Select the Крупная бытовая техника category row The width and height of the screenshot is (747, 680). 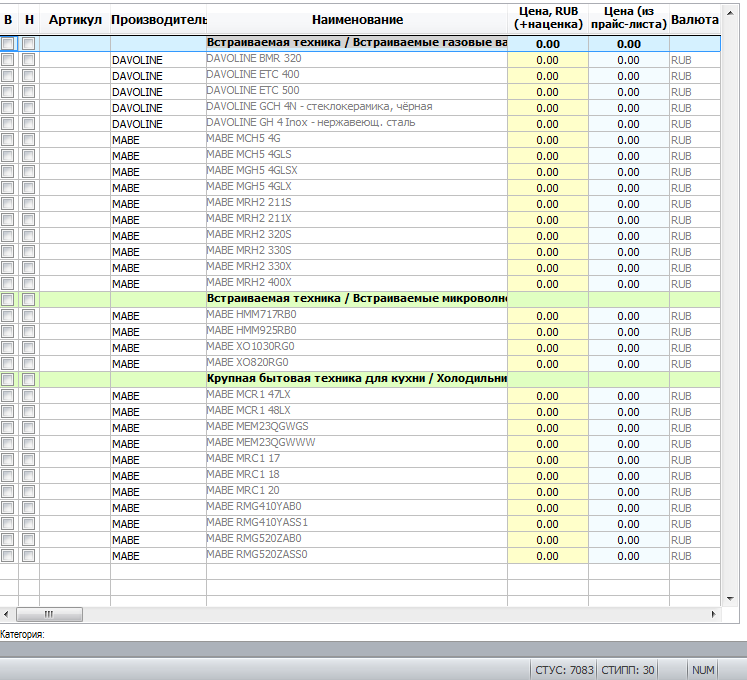click(x=360, y=379)
